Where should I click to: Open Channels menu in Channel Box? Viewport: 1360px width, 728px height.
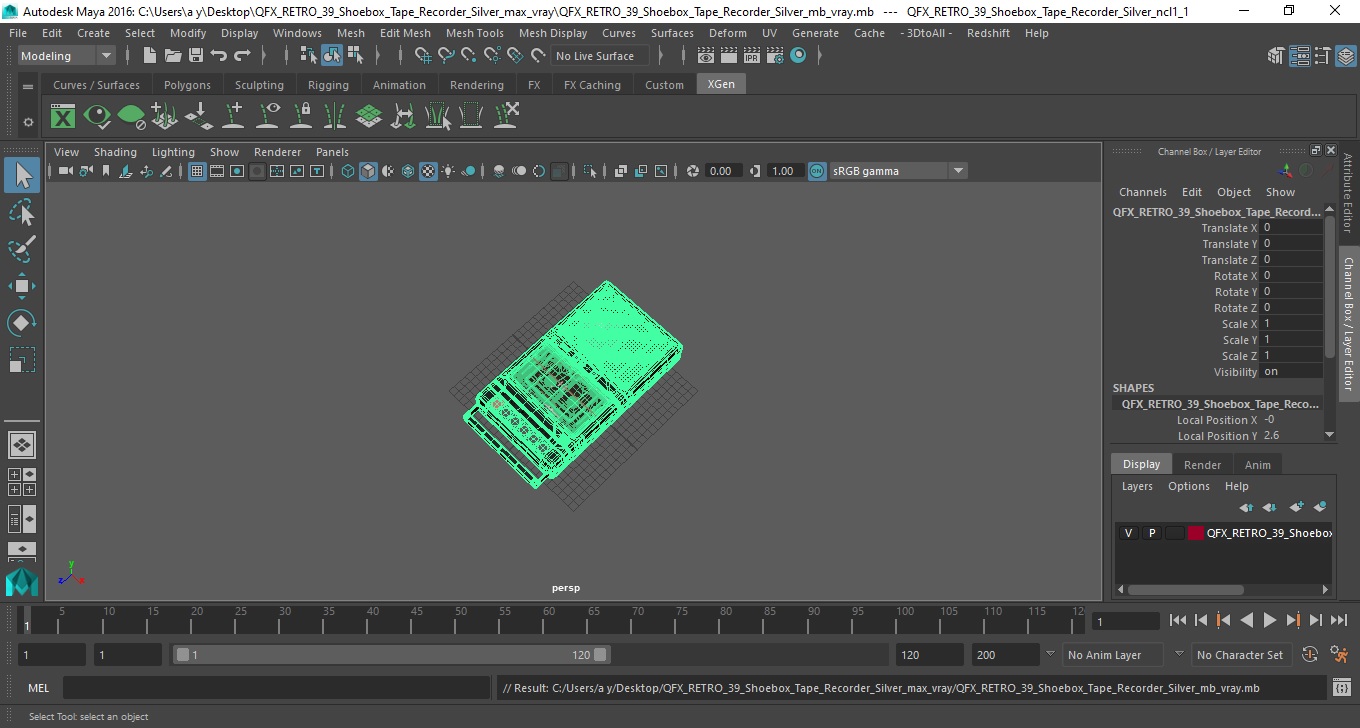click(x=1142, y=192)
